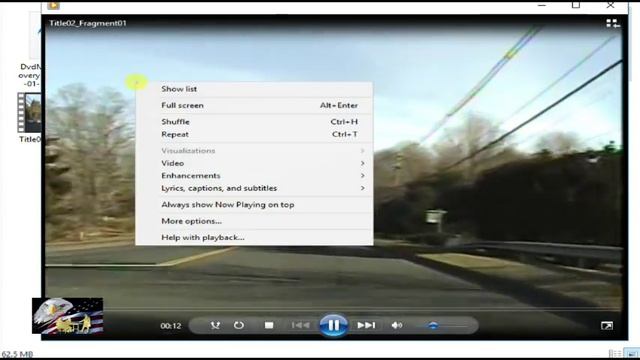
Task: Go to previous track in player controls
Action: click(300, 325)
